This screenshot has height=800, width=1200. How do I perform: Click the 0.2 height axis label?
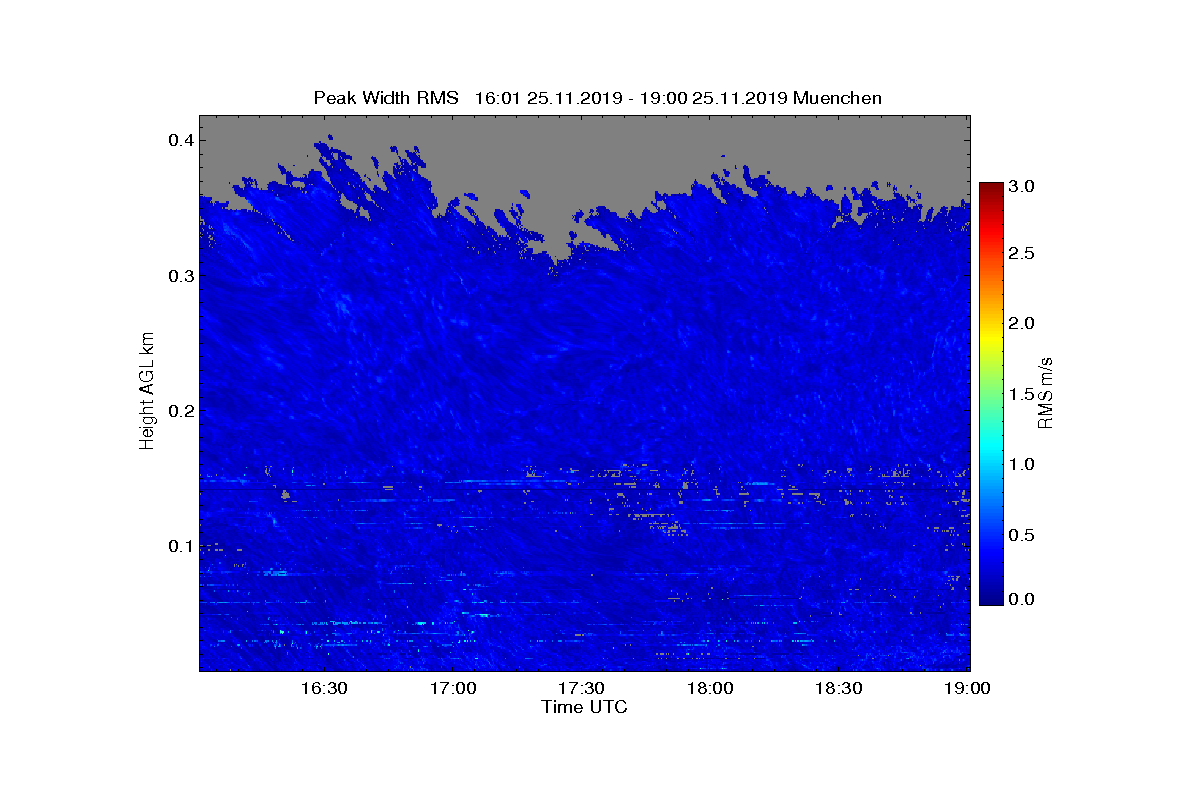tap(180, 411)
